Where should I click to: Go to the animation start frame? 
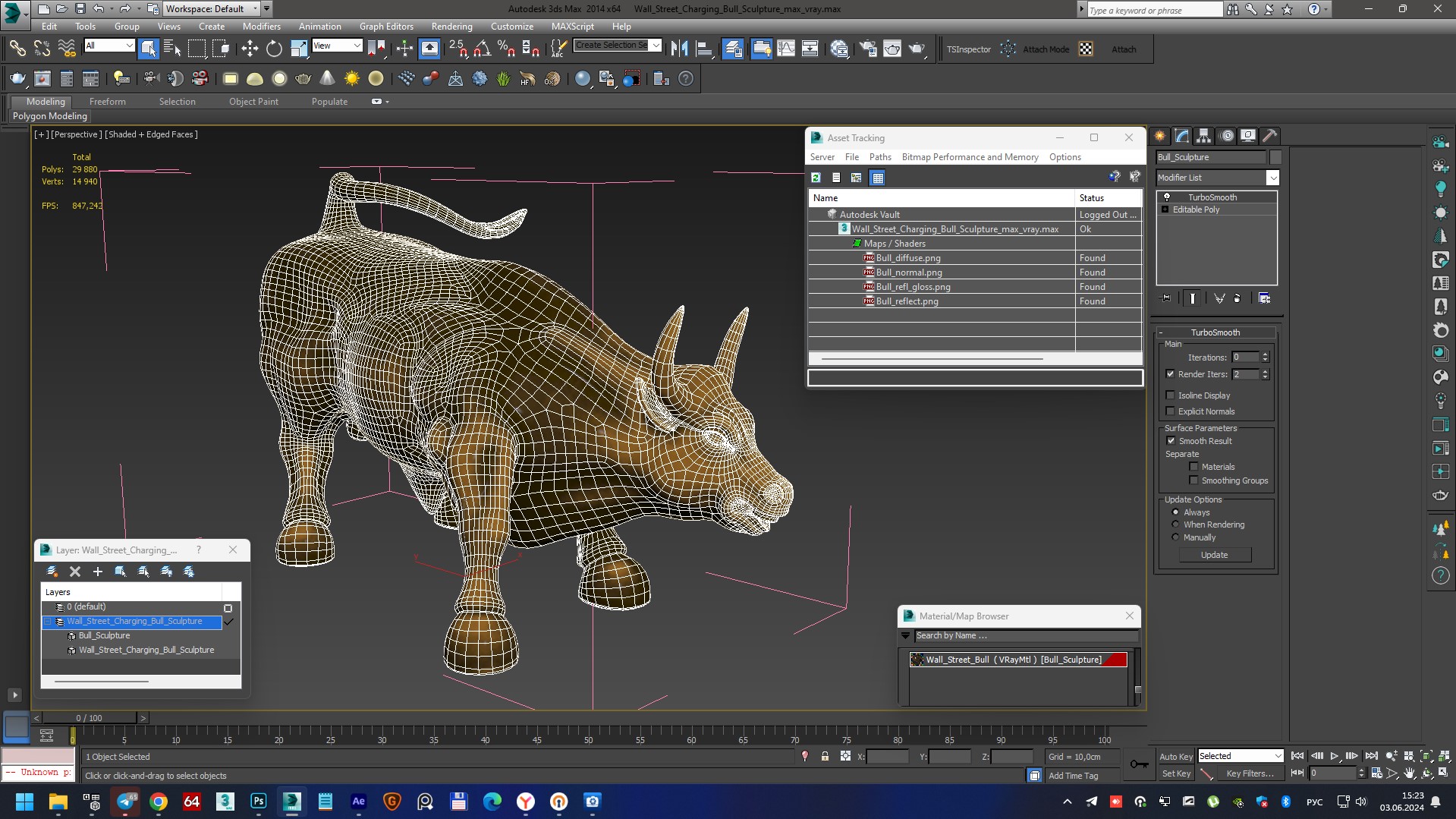tap(1297, 756)
